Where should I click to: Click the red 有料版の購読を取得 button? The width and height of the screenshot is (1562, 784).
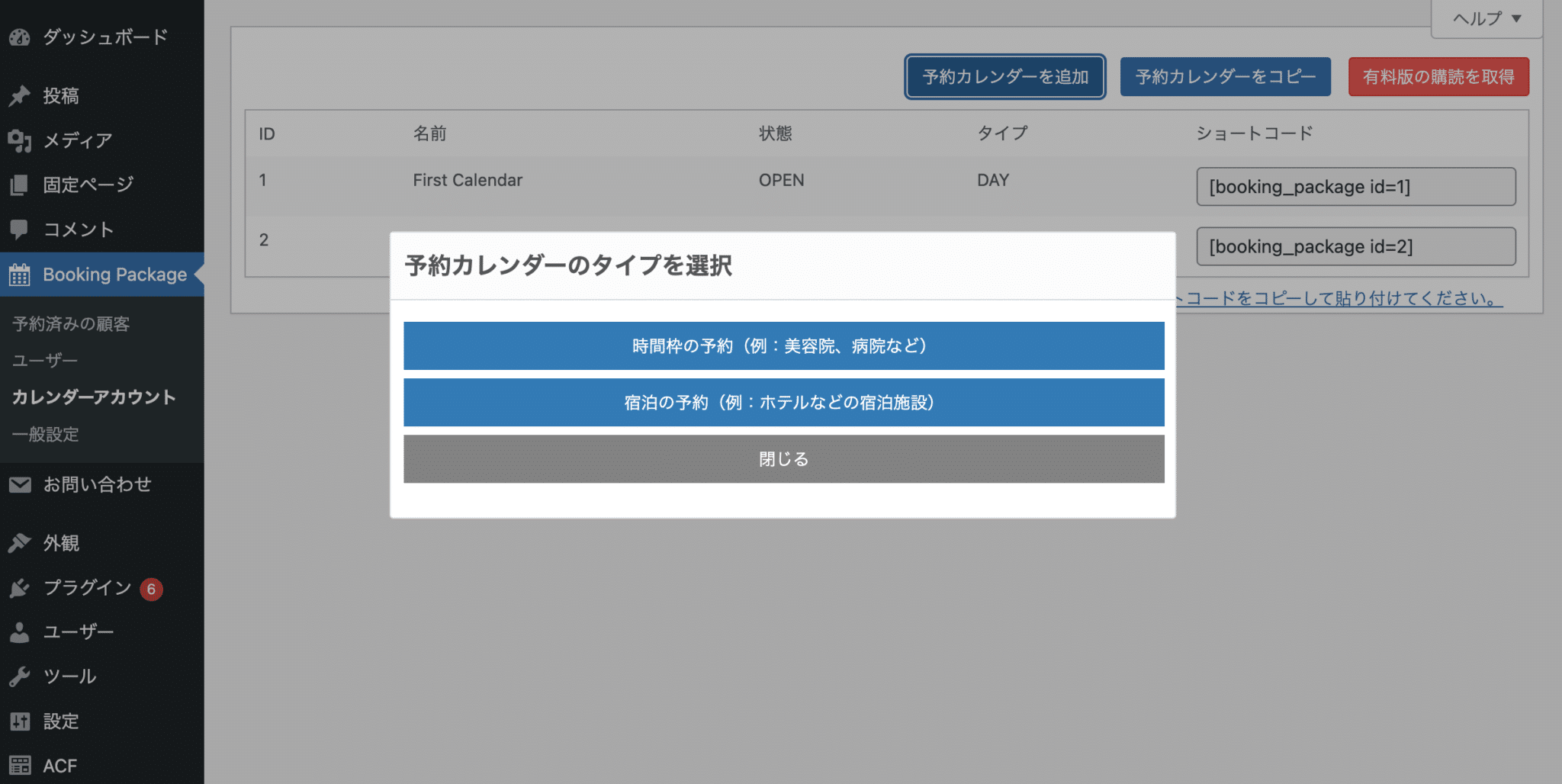tap(1438, 77)
